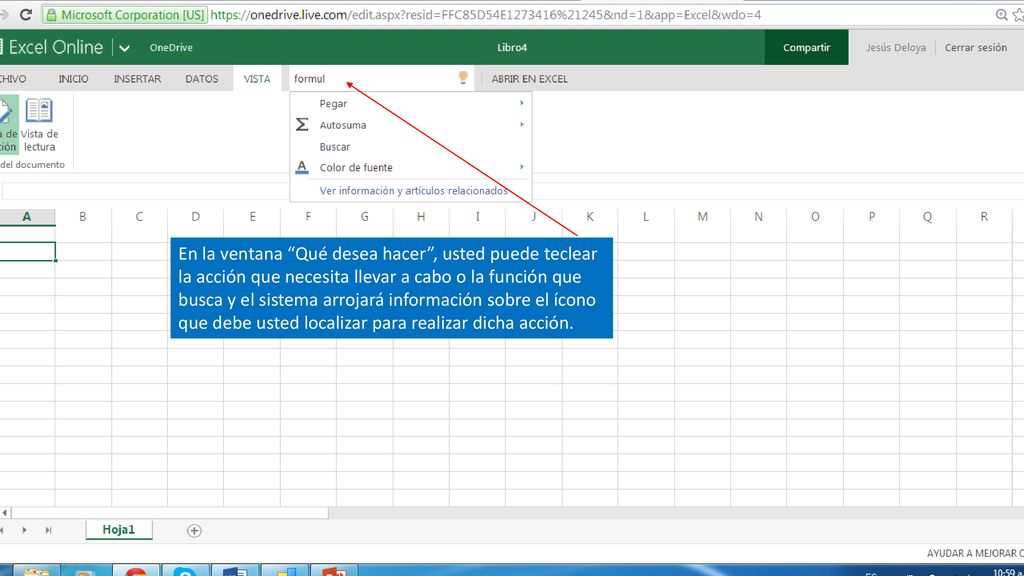Open the INSERTAR ribbon tab

pos(137,78)
